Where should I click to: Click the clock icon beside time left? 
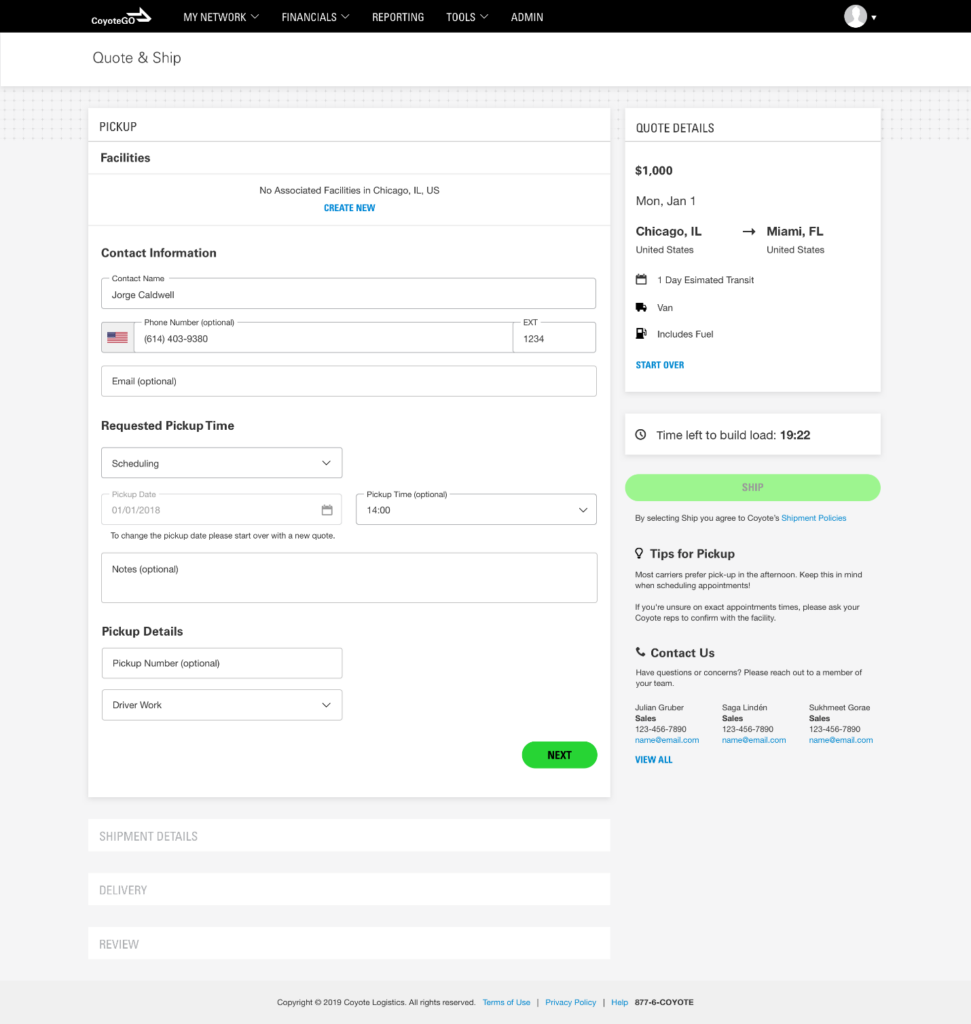pos(641,435)
